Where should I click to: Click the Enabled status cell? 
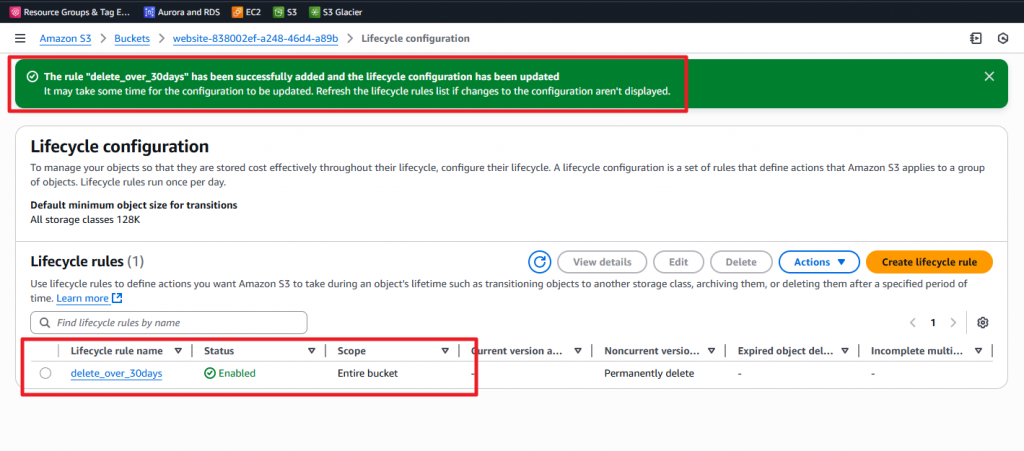(230, 373)
